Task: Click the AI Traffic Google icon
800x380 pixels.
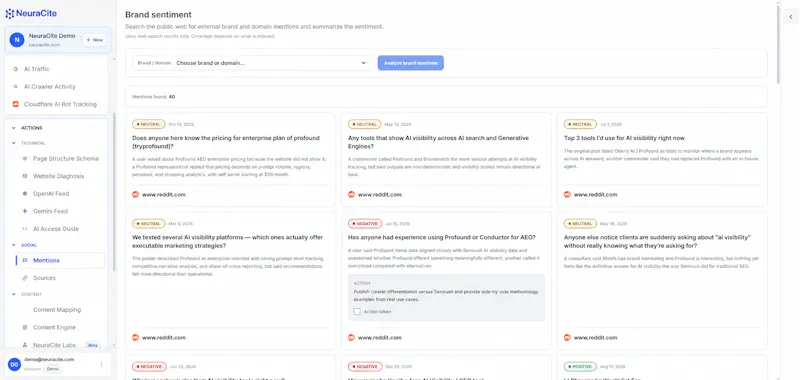Action: [16, 69]
